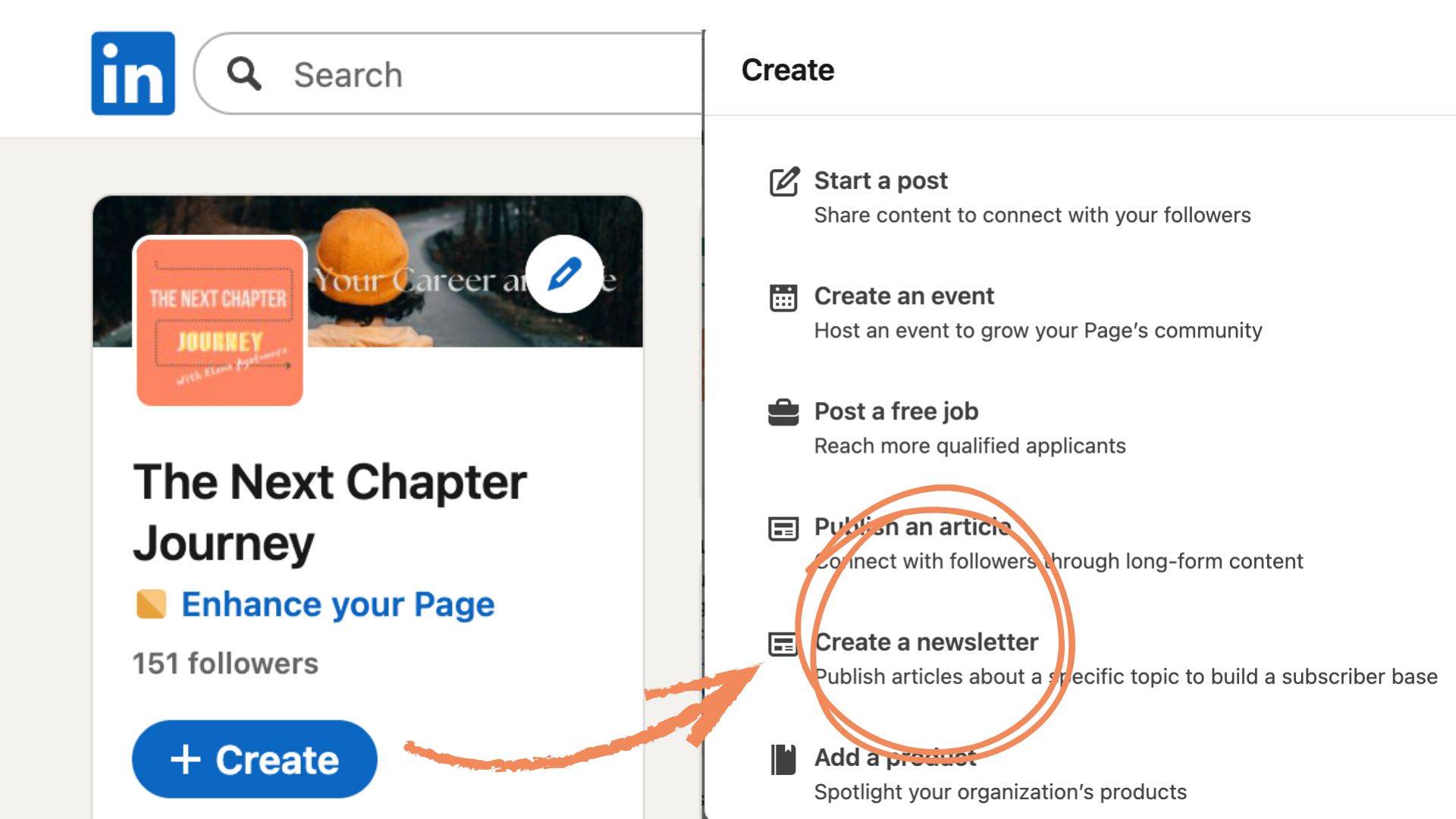
Task: Select Add a product option
Action: click(895, 758)
